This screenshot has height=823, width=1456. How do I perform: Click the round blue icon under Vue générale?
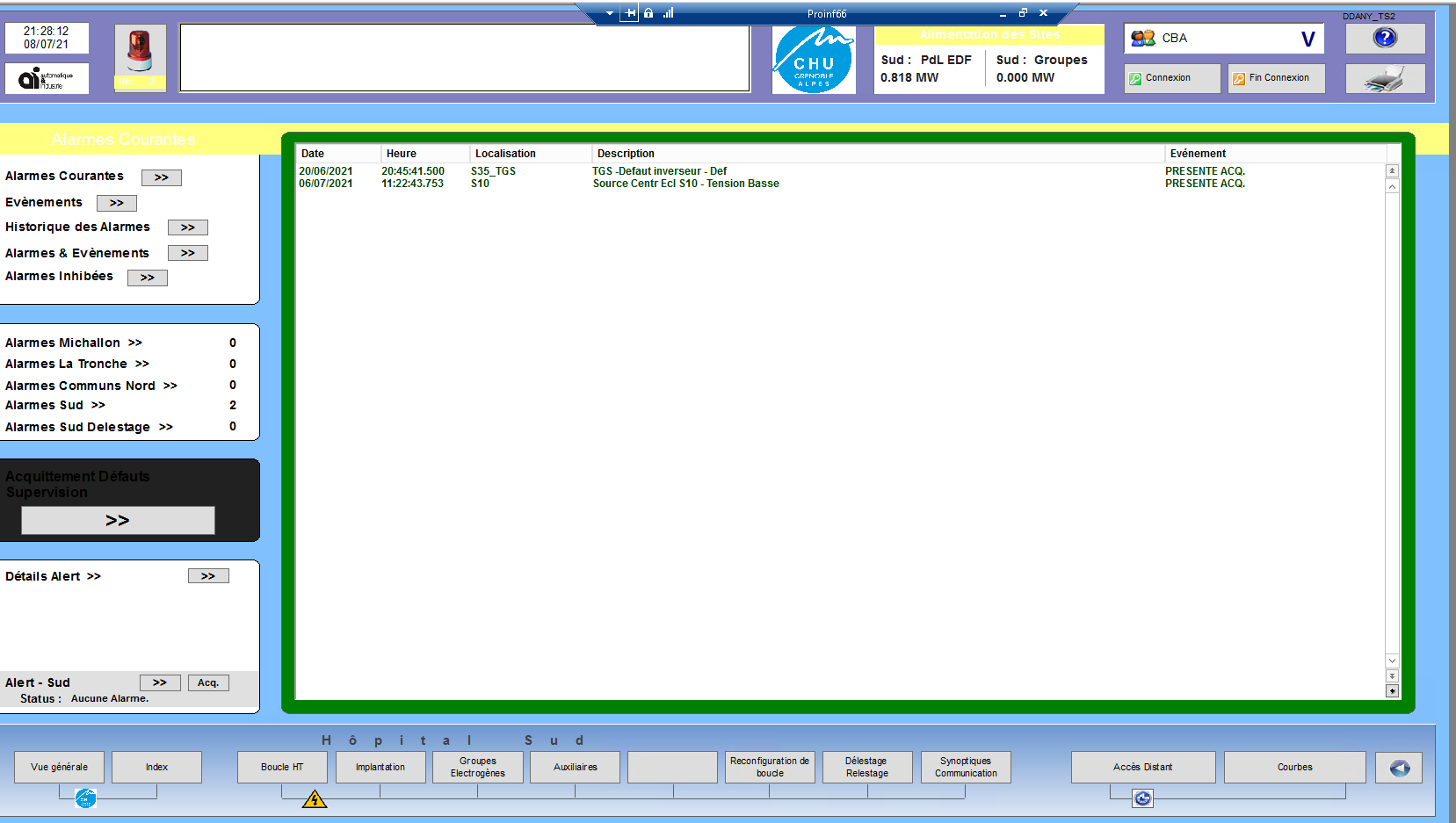pyautogui.click(x=85, y=798)
